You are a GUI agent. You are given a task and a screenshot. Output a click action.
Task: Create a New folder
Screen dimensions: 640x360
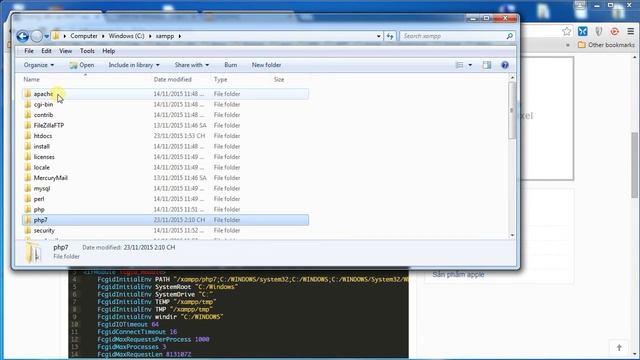pos(266,65)
